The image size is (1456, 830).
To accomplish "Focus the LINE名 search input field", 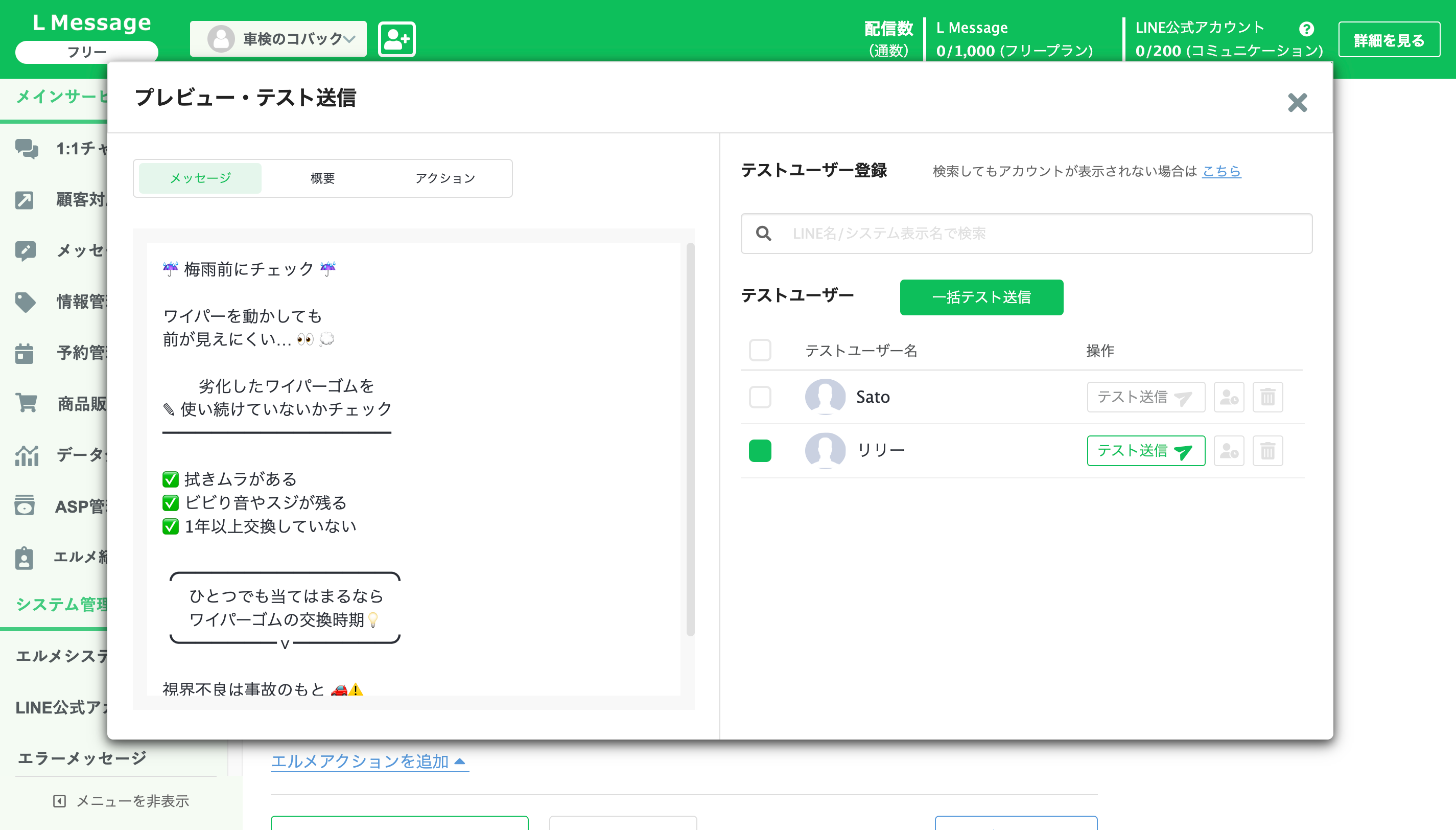I will (1026, 234).
